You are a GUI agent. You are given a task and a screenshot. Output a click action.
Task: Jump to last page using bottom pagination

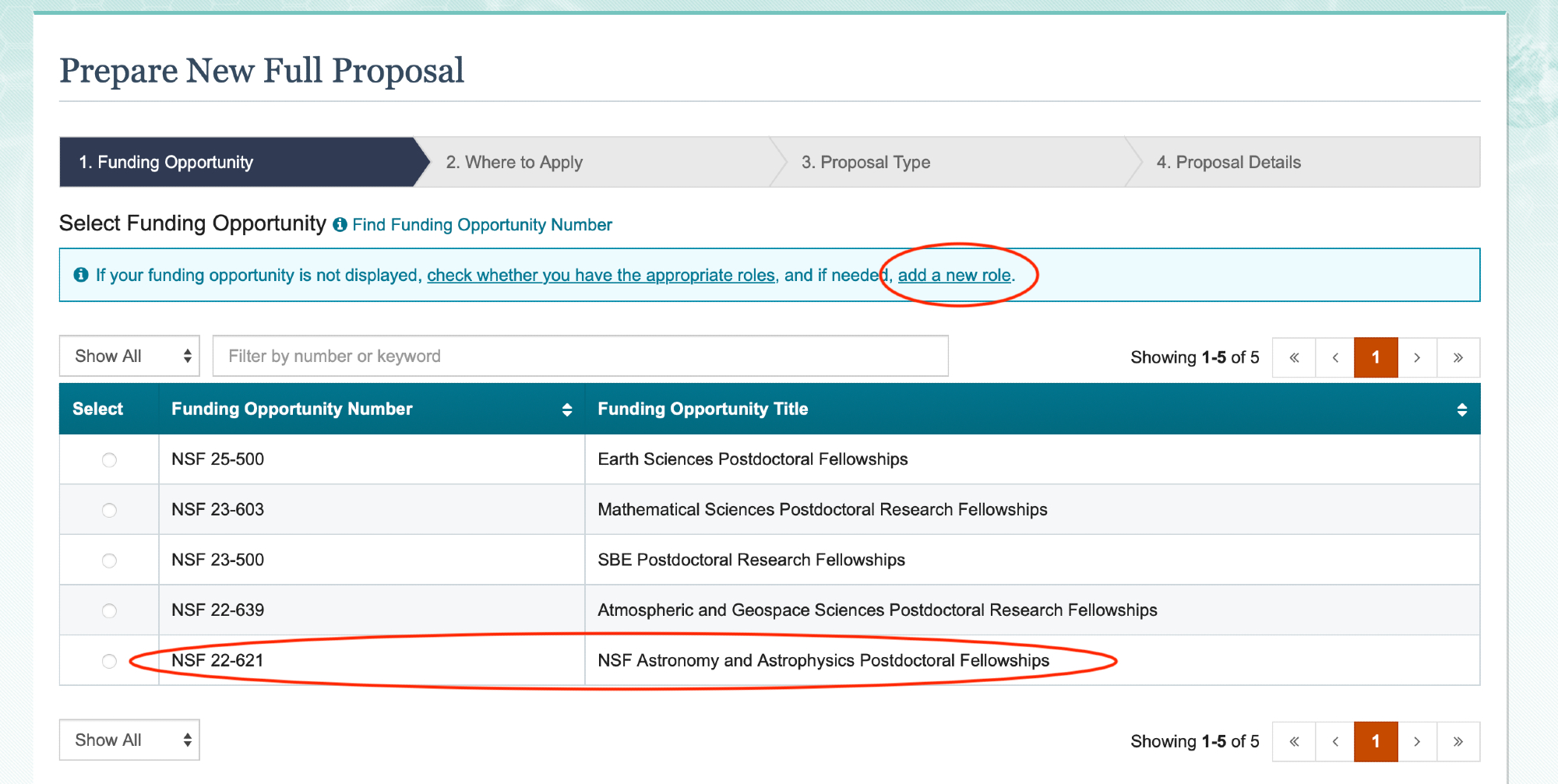[x=1458, y=741]
